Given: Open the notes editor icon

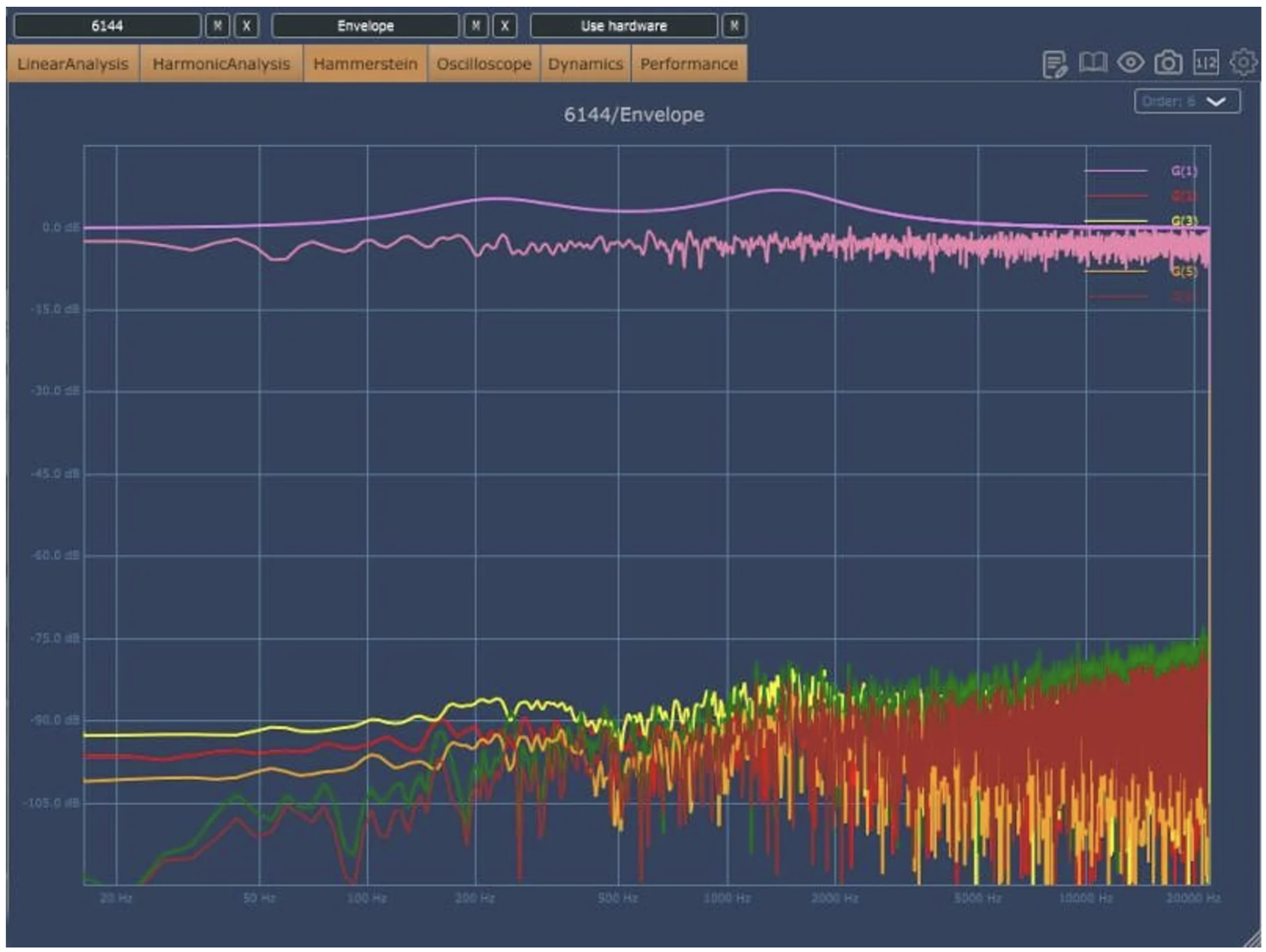Looking at the screenshot, I should point(1054,64).
